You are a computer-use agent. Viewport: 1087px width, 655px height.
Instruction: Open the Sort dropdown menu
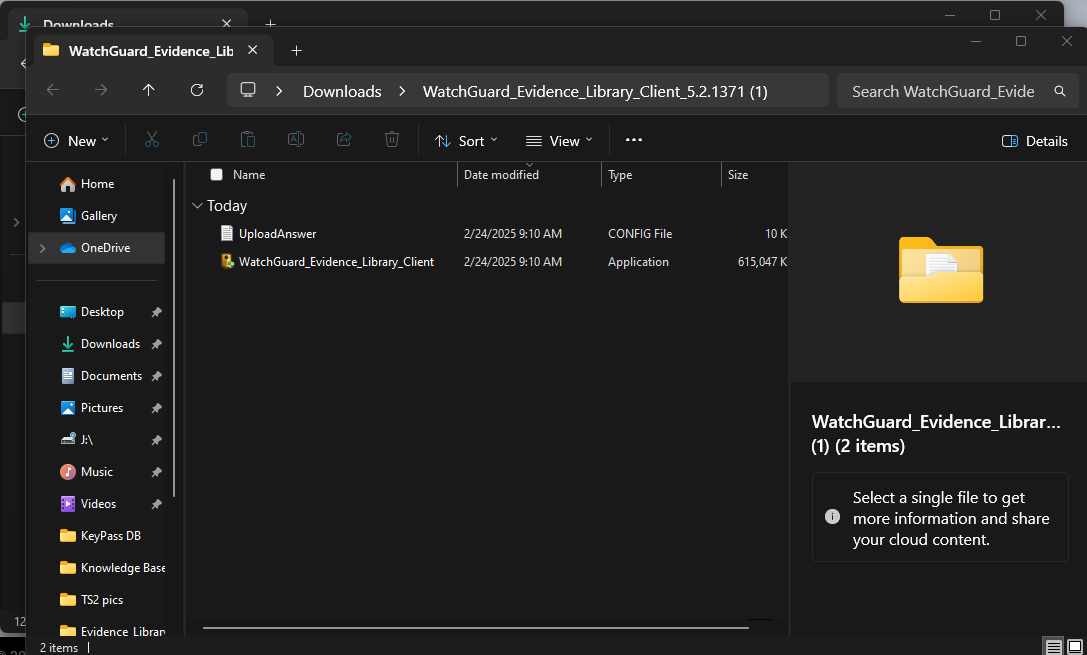point(466,141)
